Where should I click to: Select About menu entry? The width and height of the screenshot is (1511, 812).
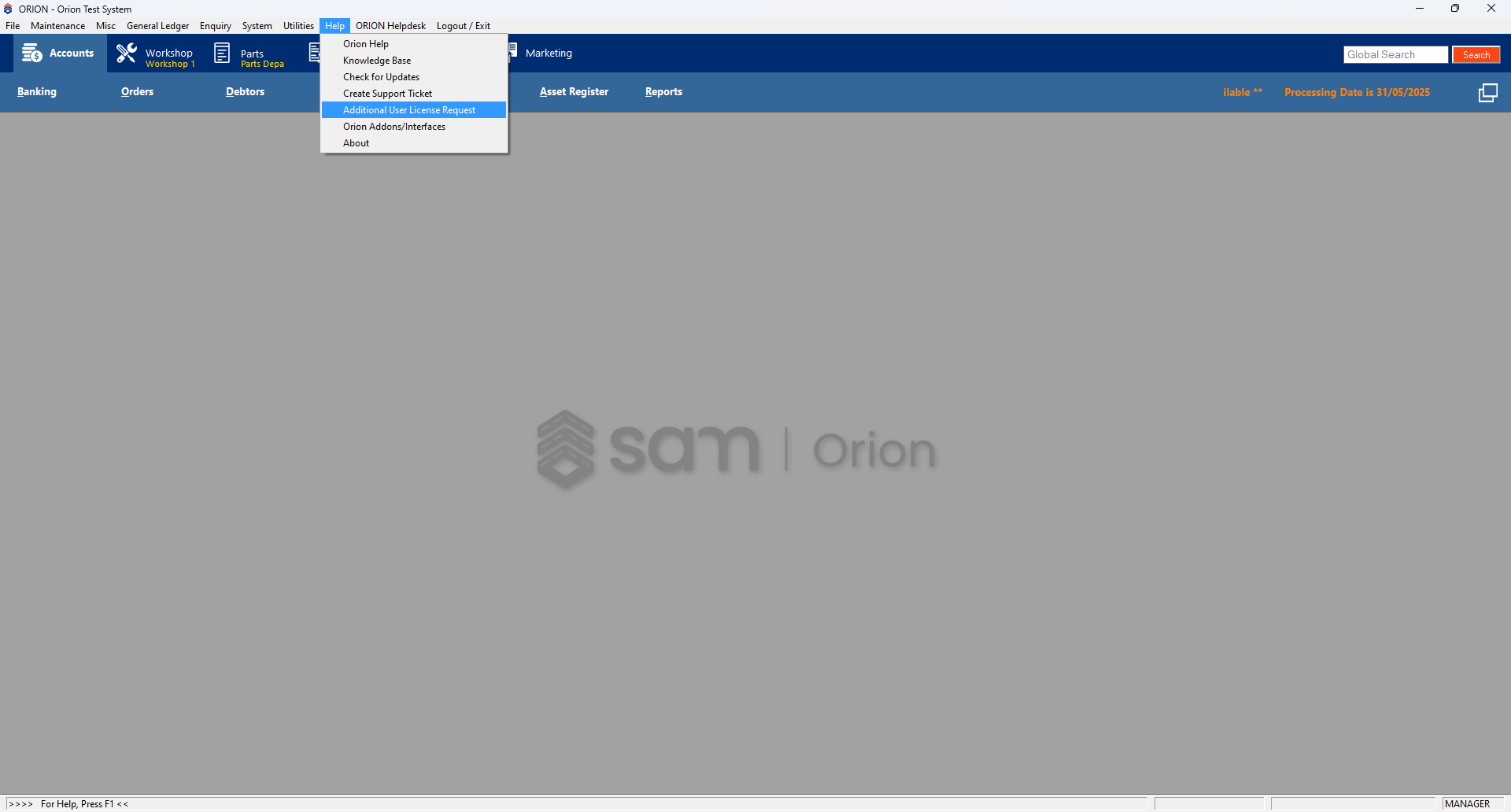coord(414,143)
